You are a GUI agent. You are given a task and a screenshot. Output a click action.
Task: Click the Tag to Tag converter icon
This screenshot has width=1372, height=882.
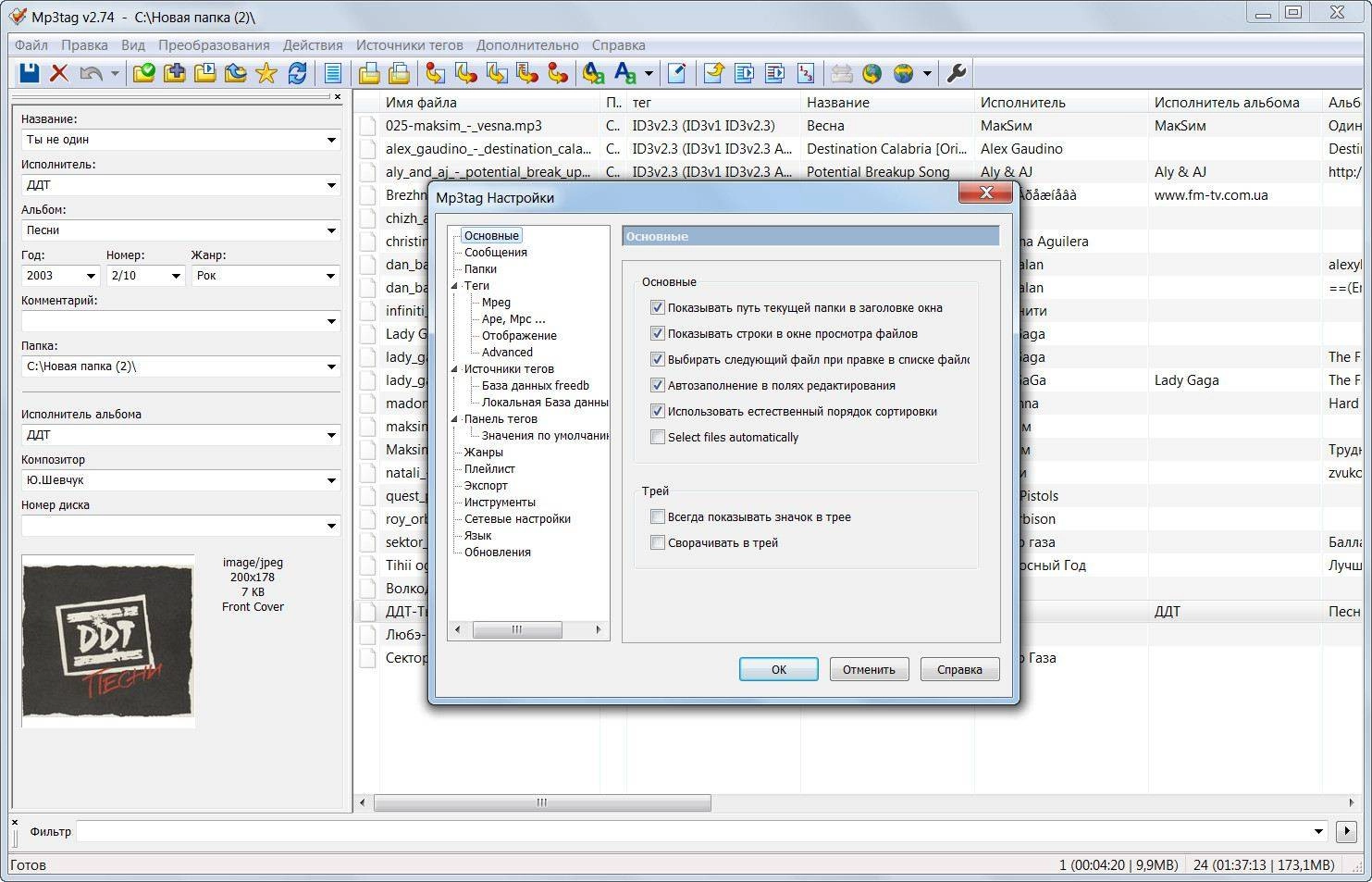(x=558, y=73)
